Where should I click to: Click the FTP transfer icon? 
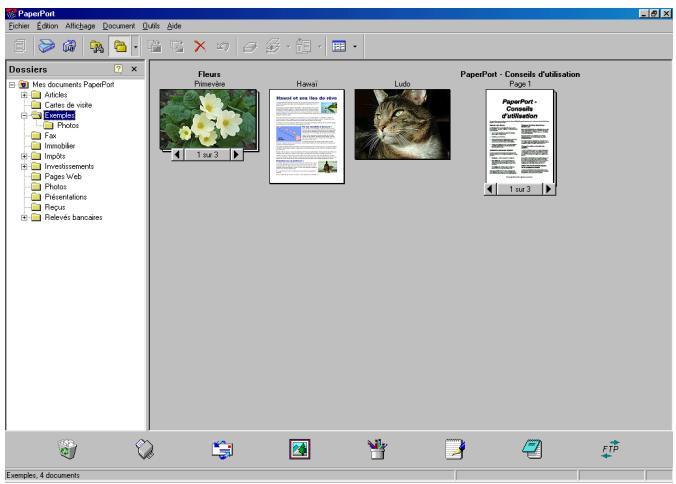(610, 449)
